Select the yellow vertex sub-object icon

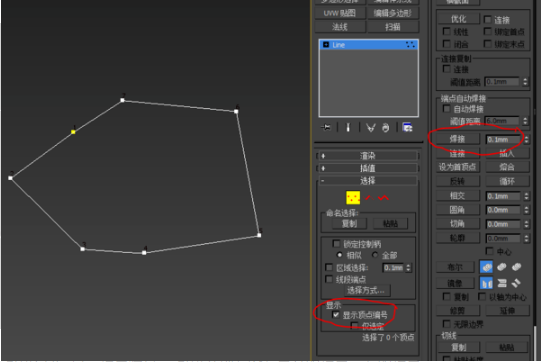[x=353, y=198]
